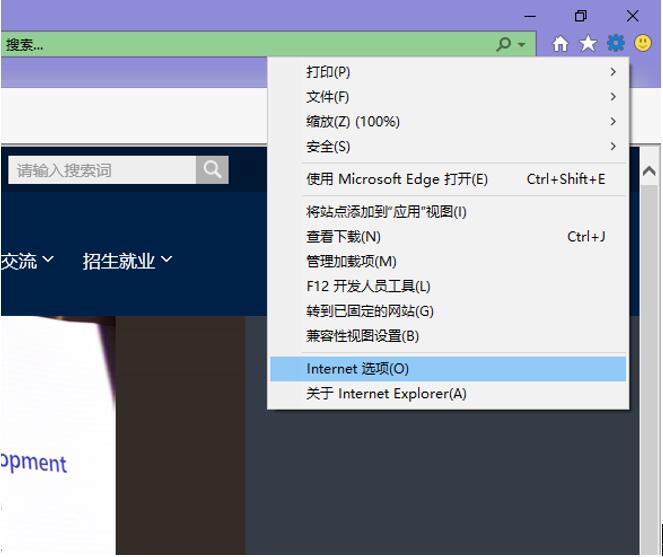Click the Home icon in browser toolbar

tap(561, 44)
